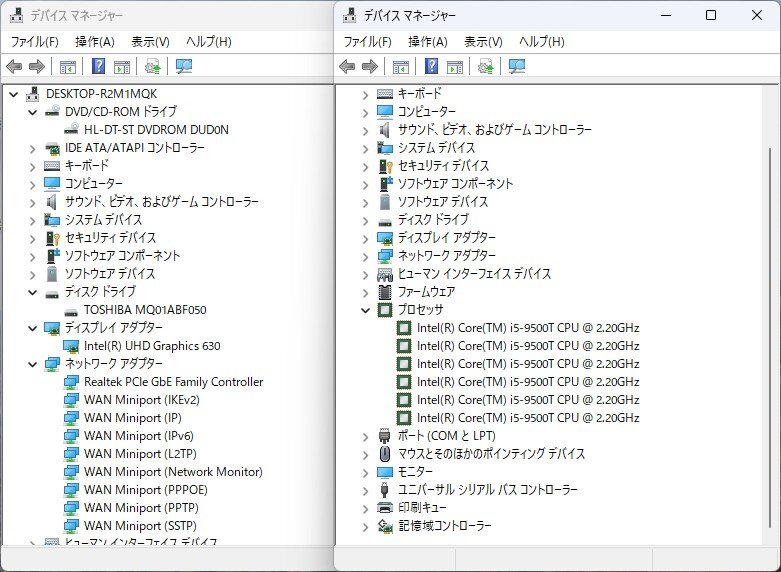This screenshot has width=781, height=572.
Task: Select last Intel Core i5-9500T processor entry
Action: tap(528, 418)
